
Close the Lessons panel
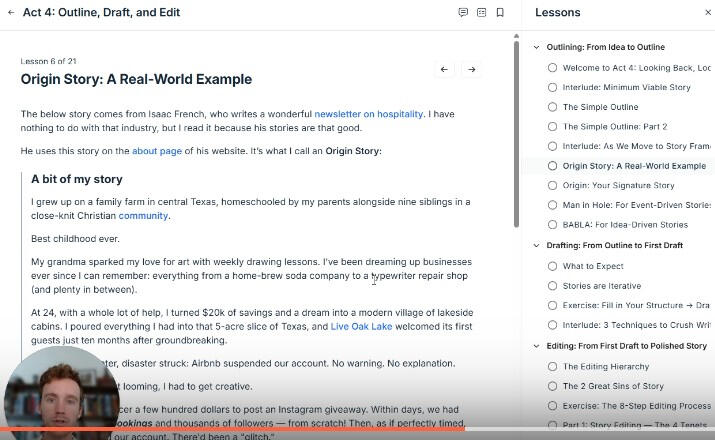pyautogui.click(x=705, y=13)
